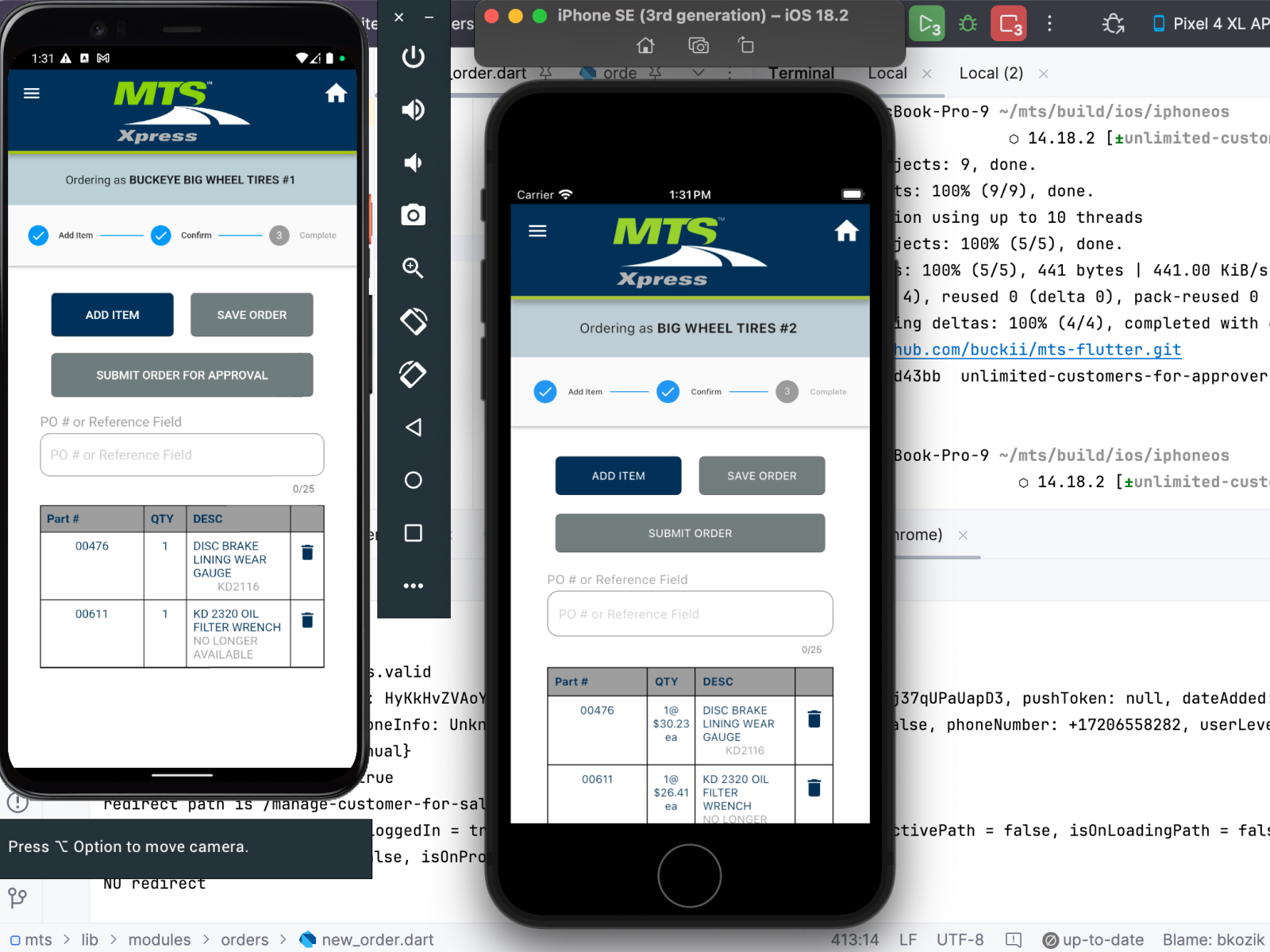The height and width of the screenshot is (952, 1270).
Task: Tap the Confirm step circle in Android stepper
Action: [x=161, y=236]
